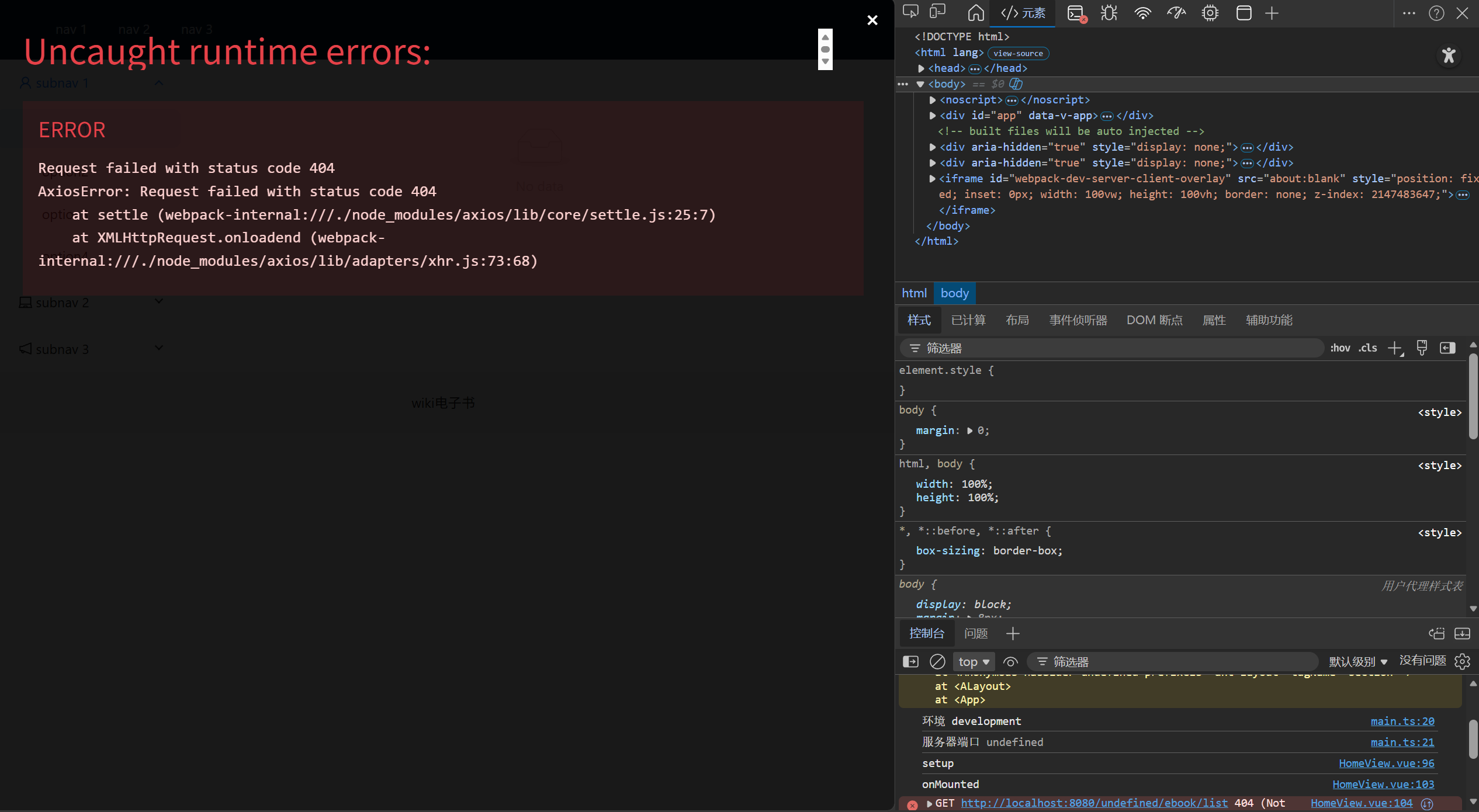
Task: Toggle device emulation icon
Action: coord(938,12)
